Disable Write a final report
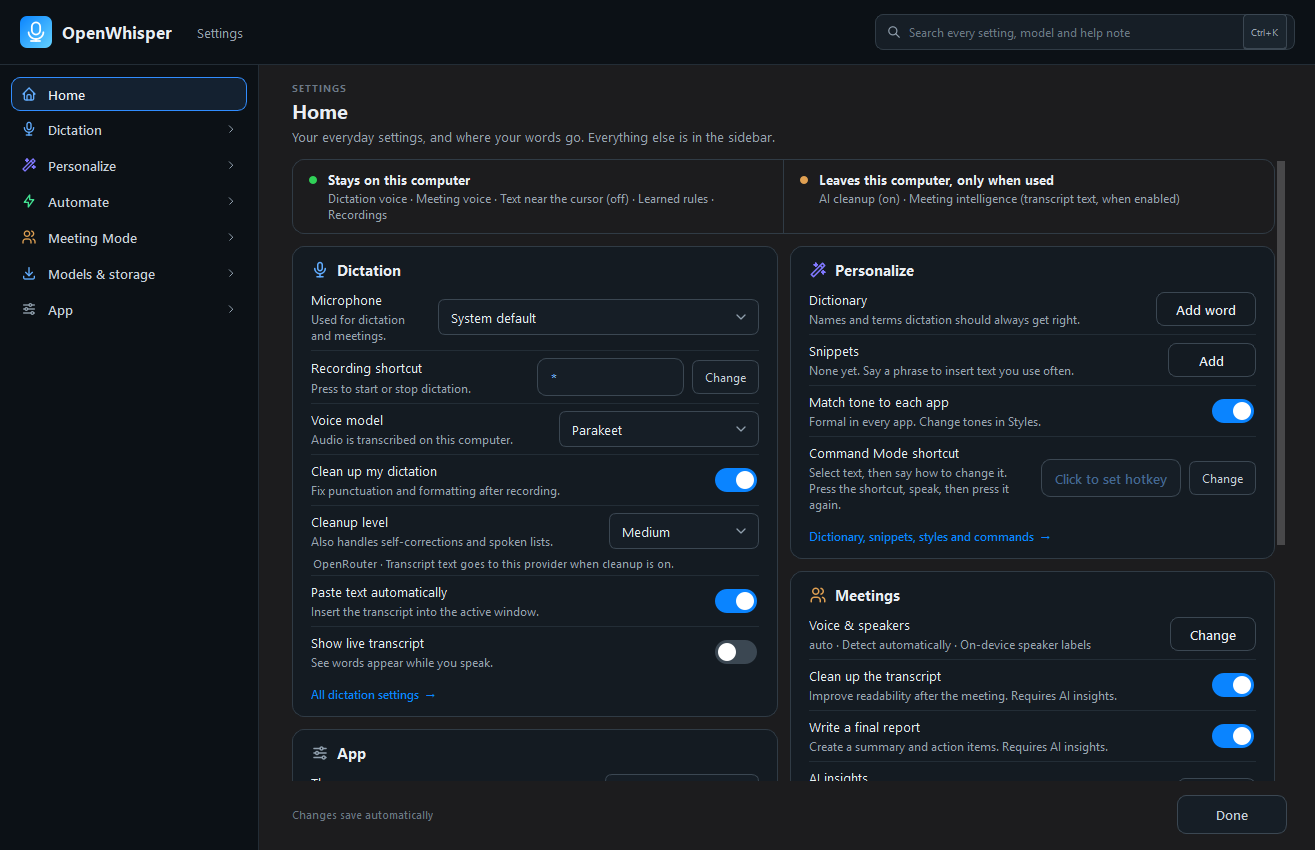This screenshot has width=1315, height=850. pyautogui.click(x=1233, y=736)
